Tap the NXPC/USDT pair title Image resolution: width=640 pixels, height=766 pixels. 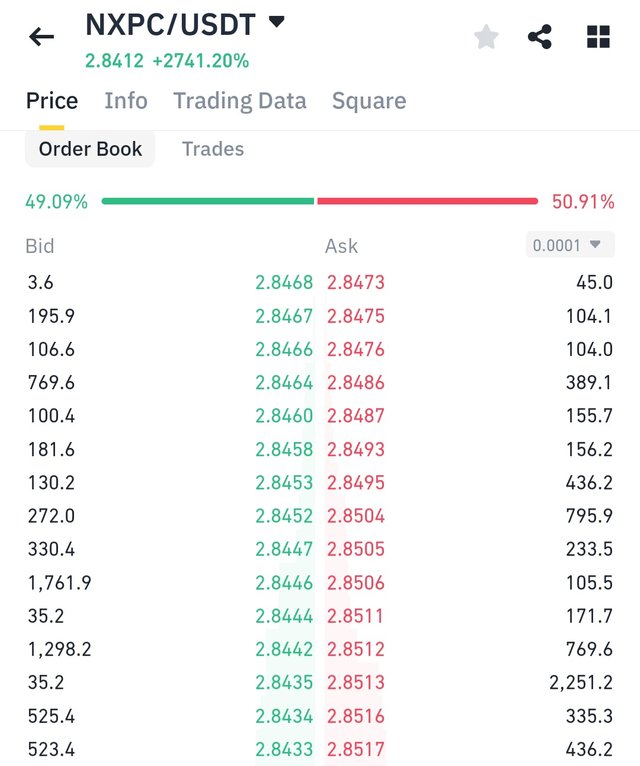171,24
